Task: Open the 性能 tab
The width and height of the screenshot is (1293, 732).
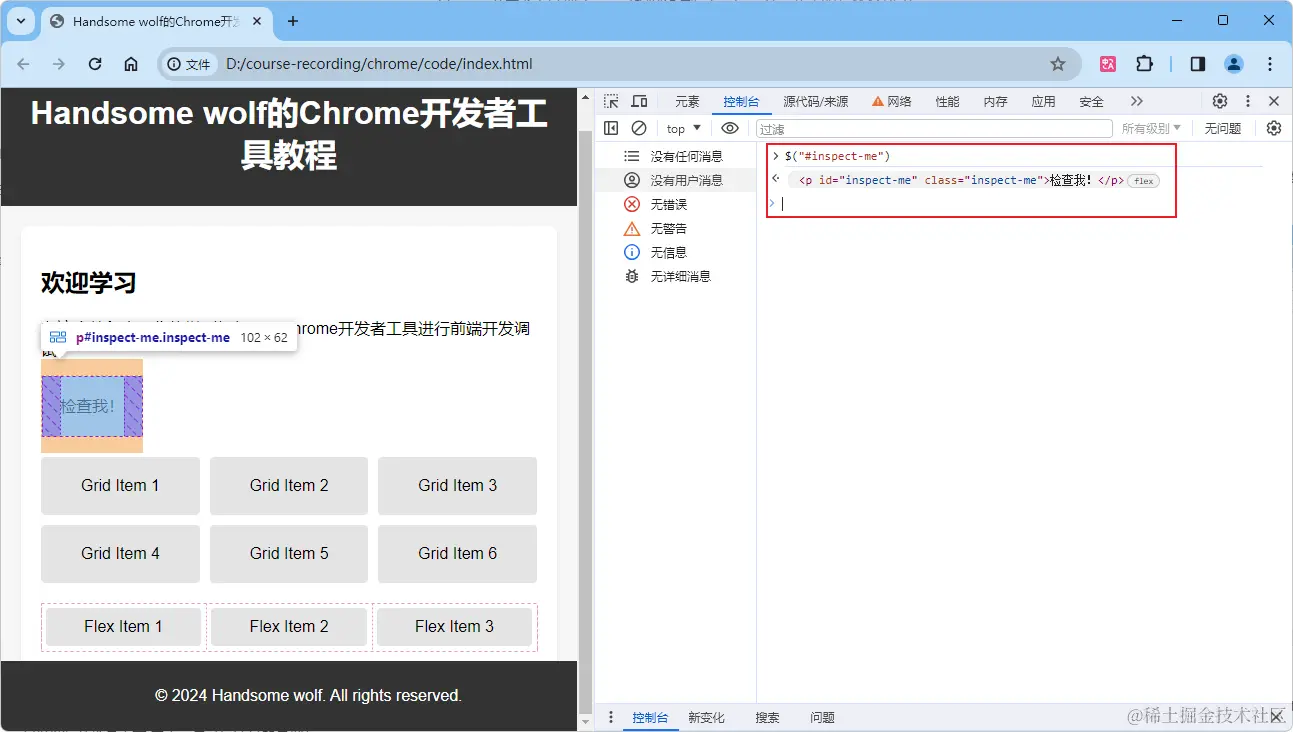Action: click(x=947, y=102)
